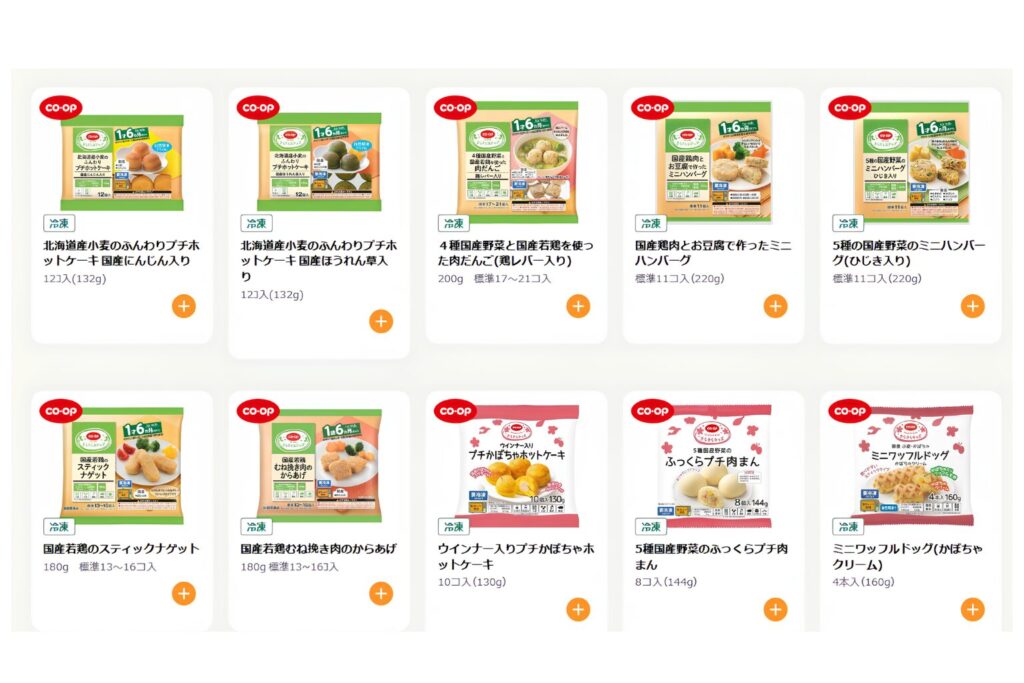View the ふっくらプチ肉まん package photo
The height and width of the screenshot is (683, 1024).
point(715,465)
